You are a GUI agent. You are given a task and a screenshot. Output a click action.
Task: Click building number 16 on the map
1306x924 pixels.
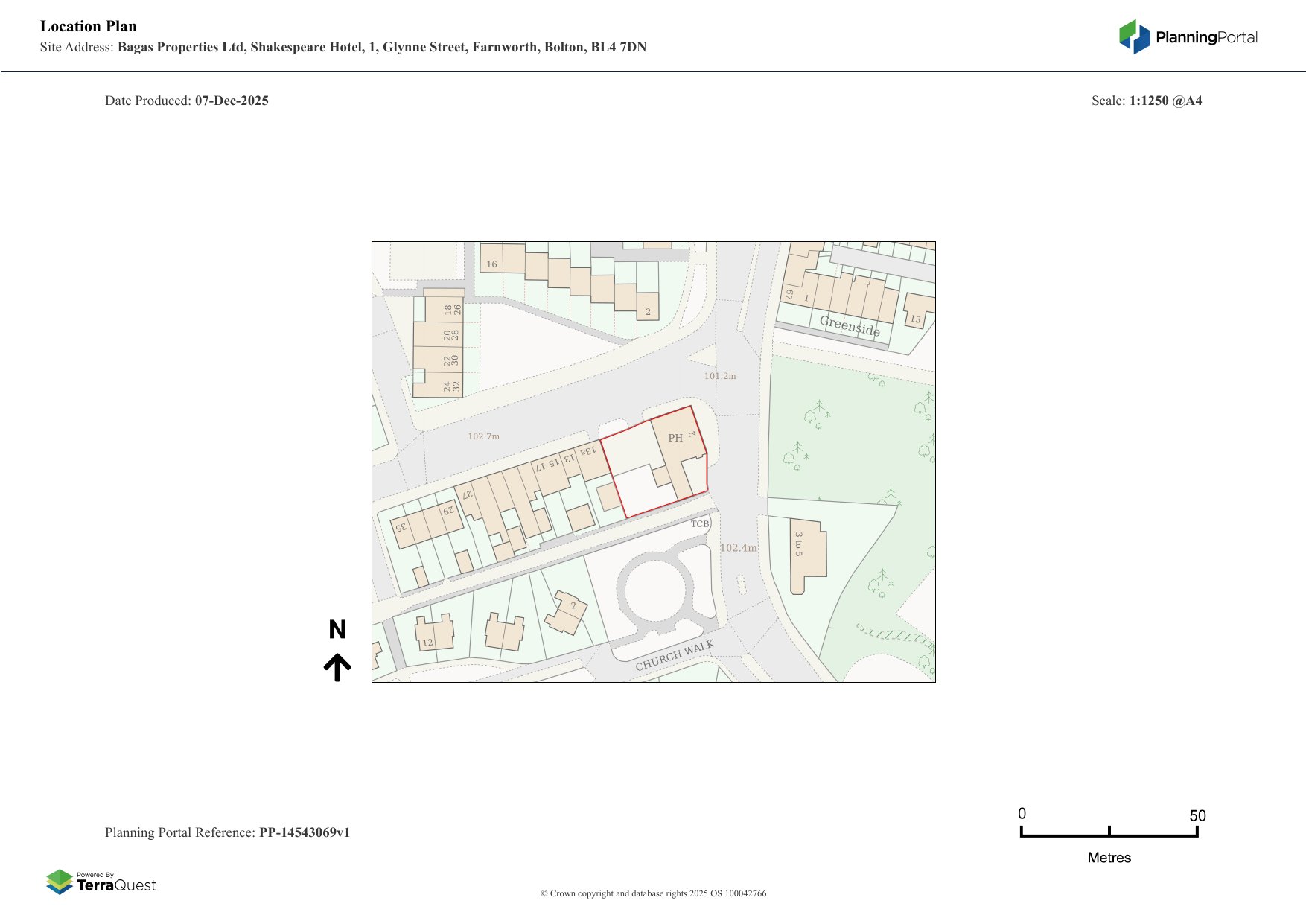(x=491, y=264)
